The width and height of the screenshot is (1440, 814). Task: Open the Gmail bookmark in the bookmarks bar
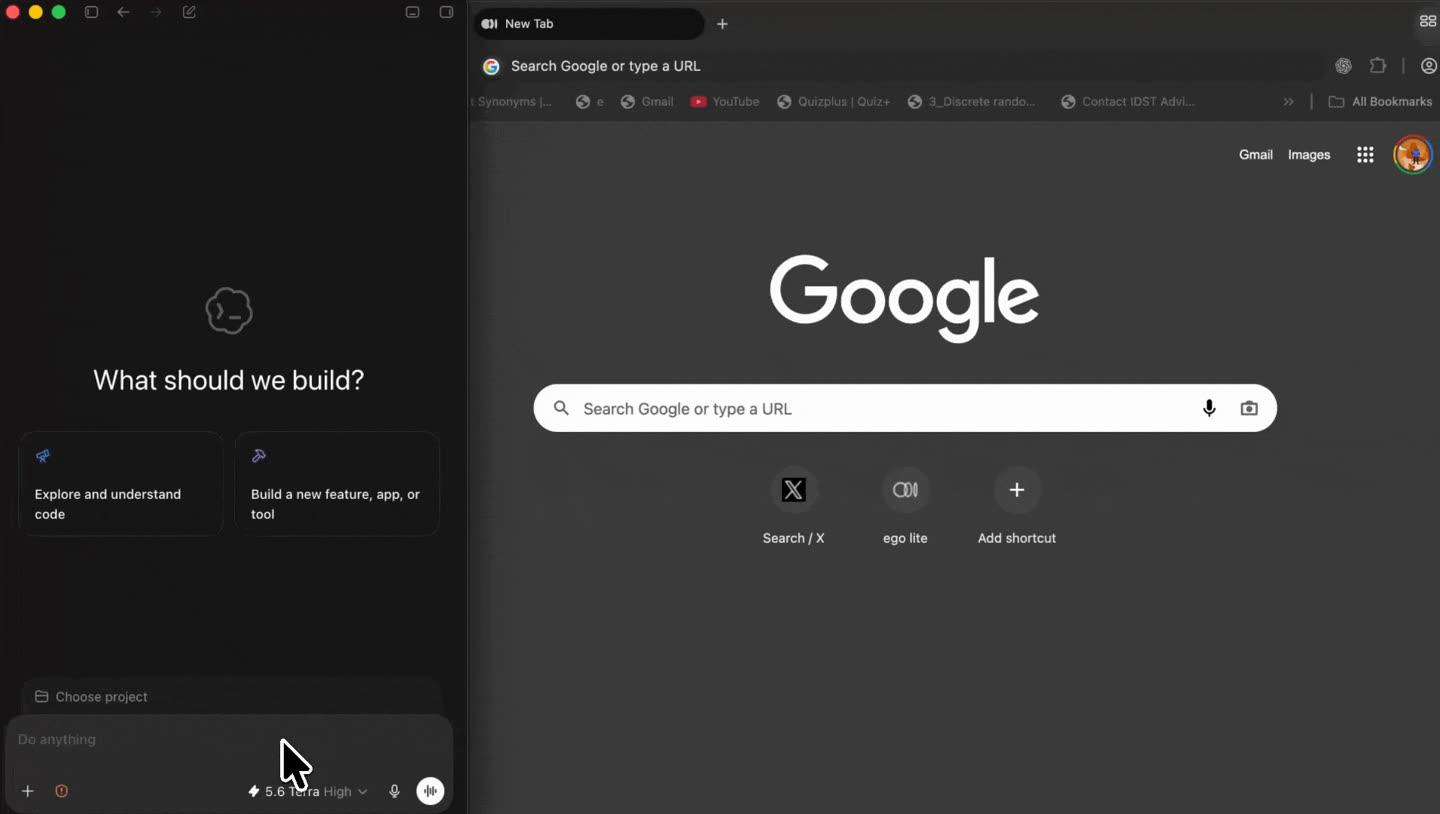(647, 101)
